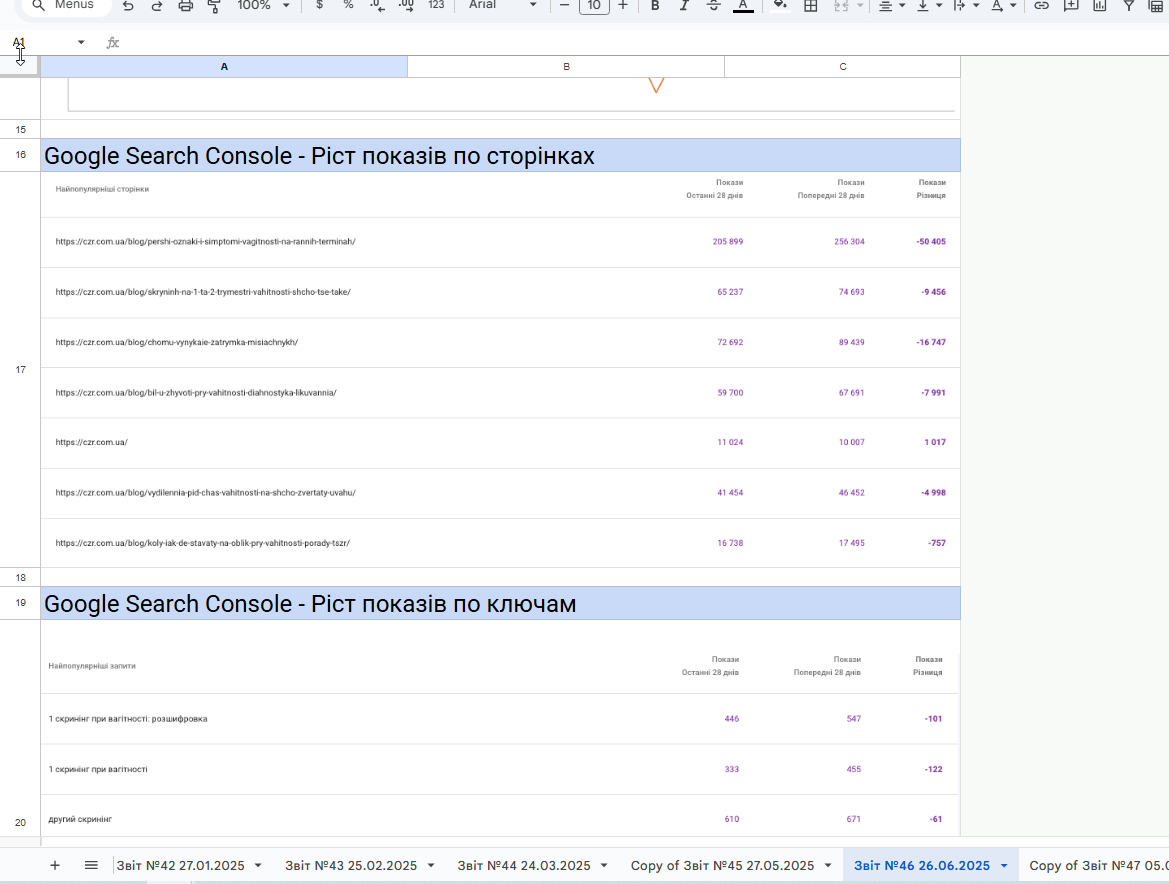Print the spreadsheet
This screenshot has width=1169, height=884.
pos(186,5)
